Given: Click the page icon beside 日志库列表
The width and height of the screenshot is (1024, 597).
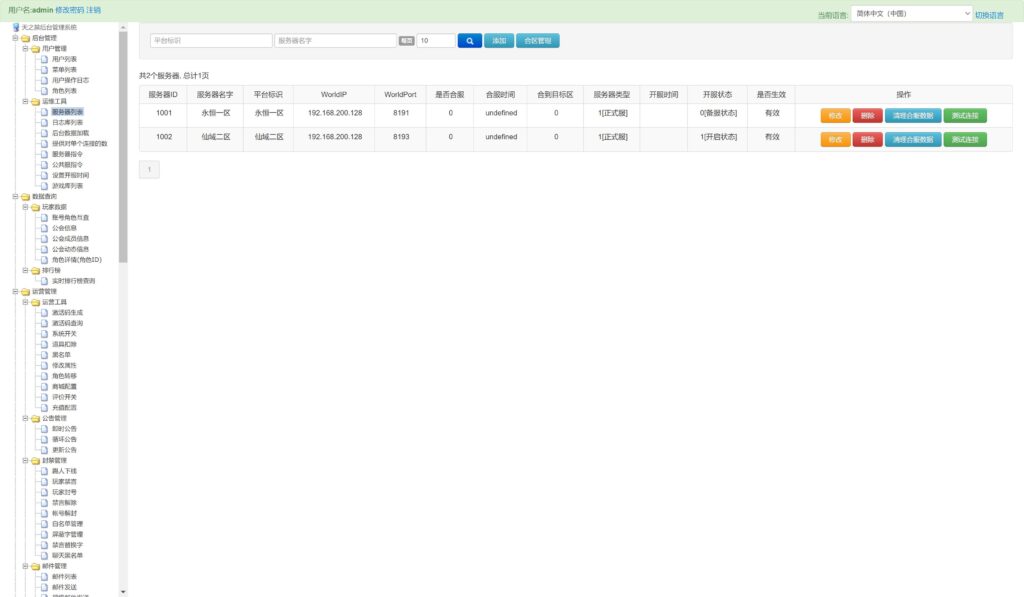Looking at the screenshot, I should point(44,123).
